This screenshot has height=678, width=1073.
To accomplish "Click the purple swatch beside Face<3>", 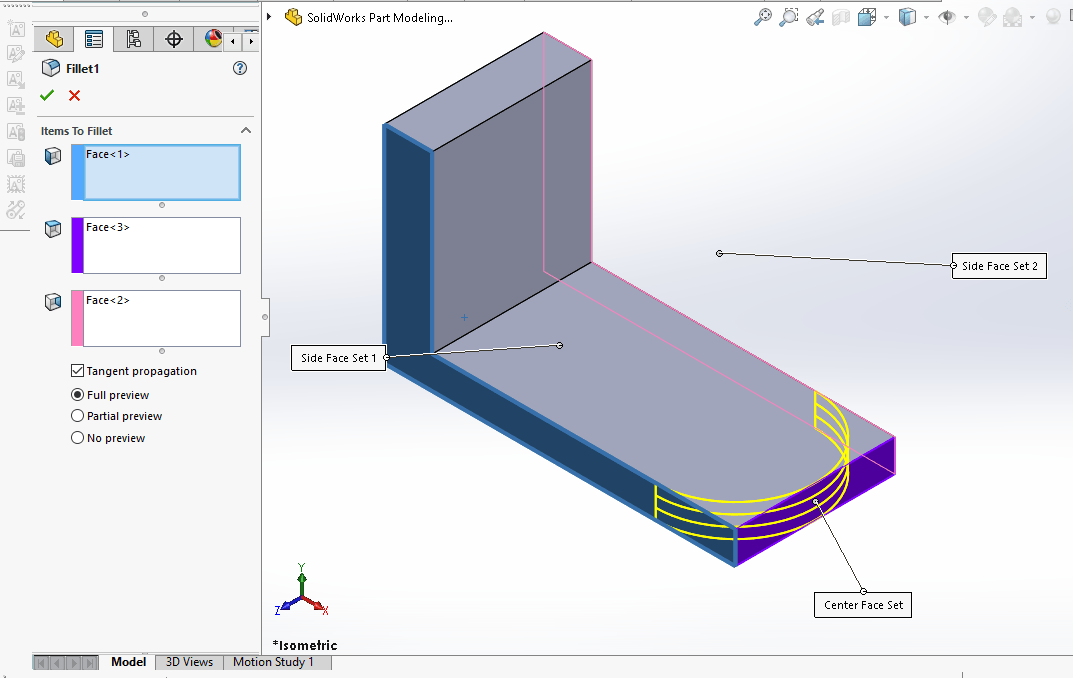I will (x=77, y=245).
